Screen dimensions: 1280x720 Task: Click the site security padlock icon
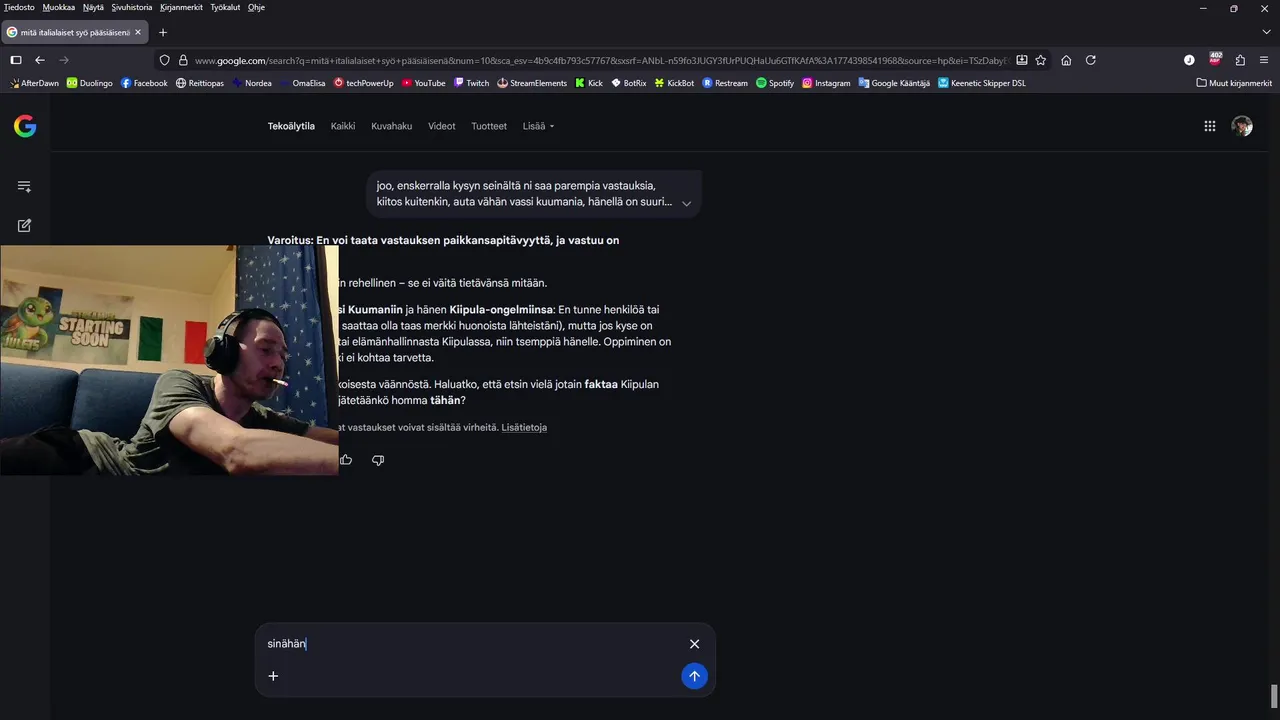coord(183,60)
